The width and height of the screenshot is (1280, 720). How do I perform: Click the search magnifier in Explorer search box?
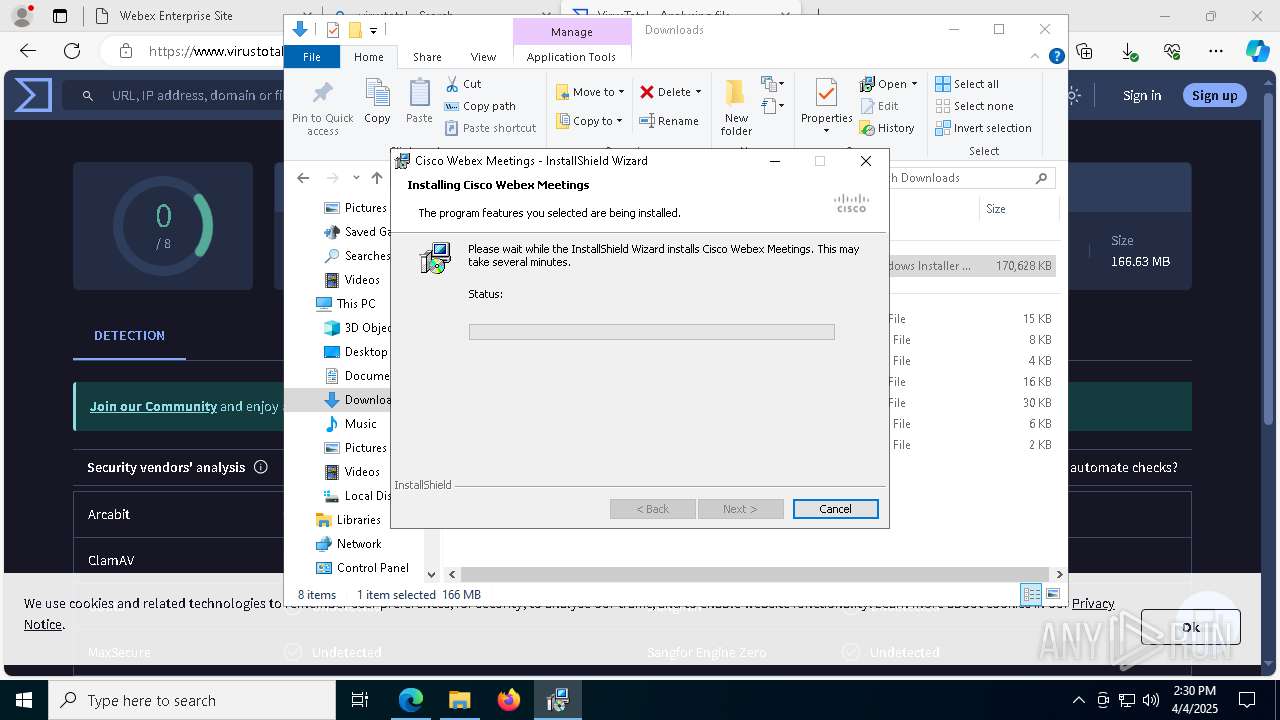(1041, 178)
